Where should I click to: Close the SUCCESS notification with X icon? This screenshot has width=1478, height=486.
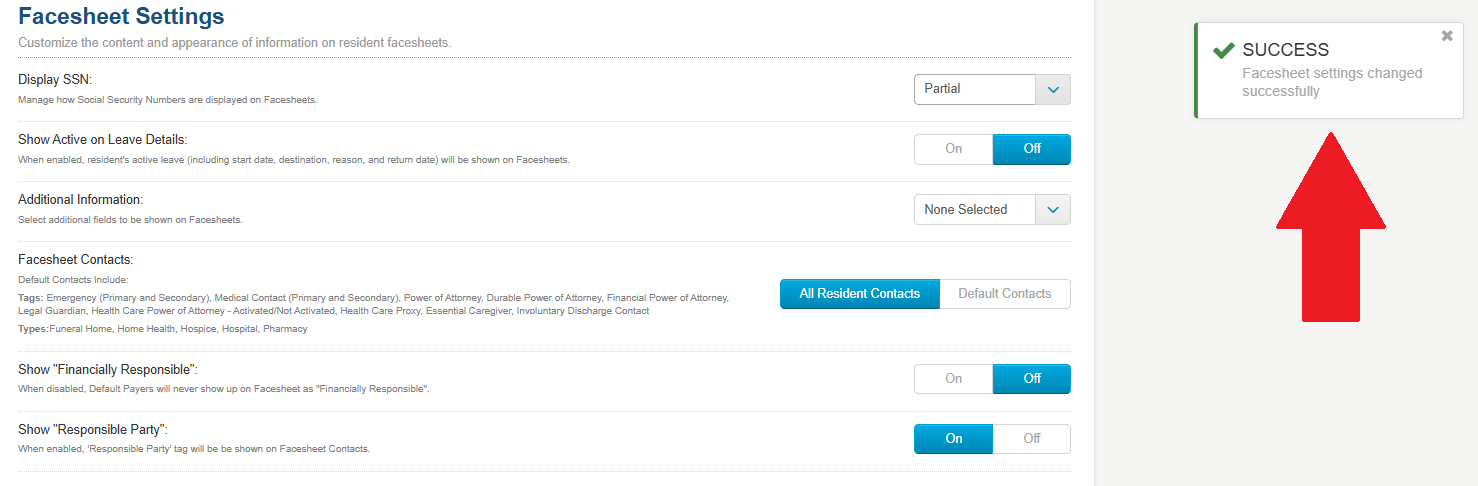click(x=1447, y=36)
